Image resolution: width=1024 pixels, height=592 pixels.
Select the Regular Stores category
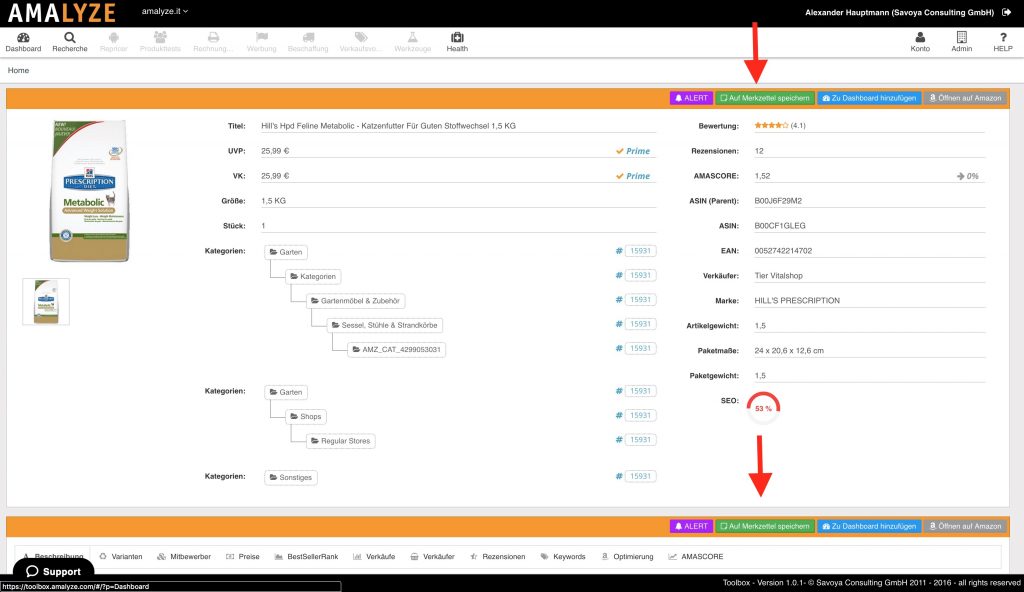tap(340, 441)
